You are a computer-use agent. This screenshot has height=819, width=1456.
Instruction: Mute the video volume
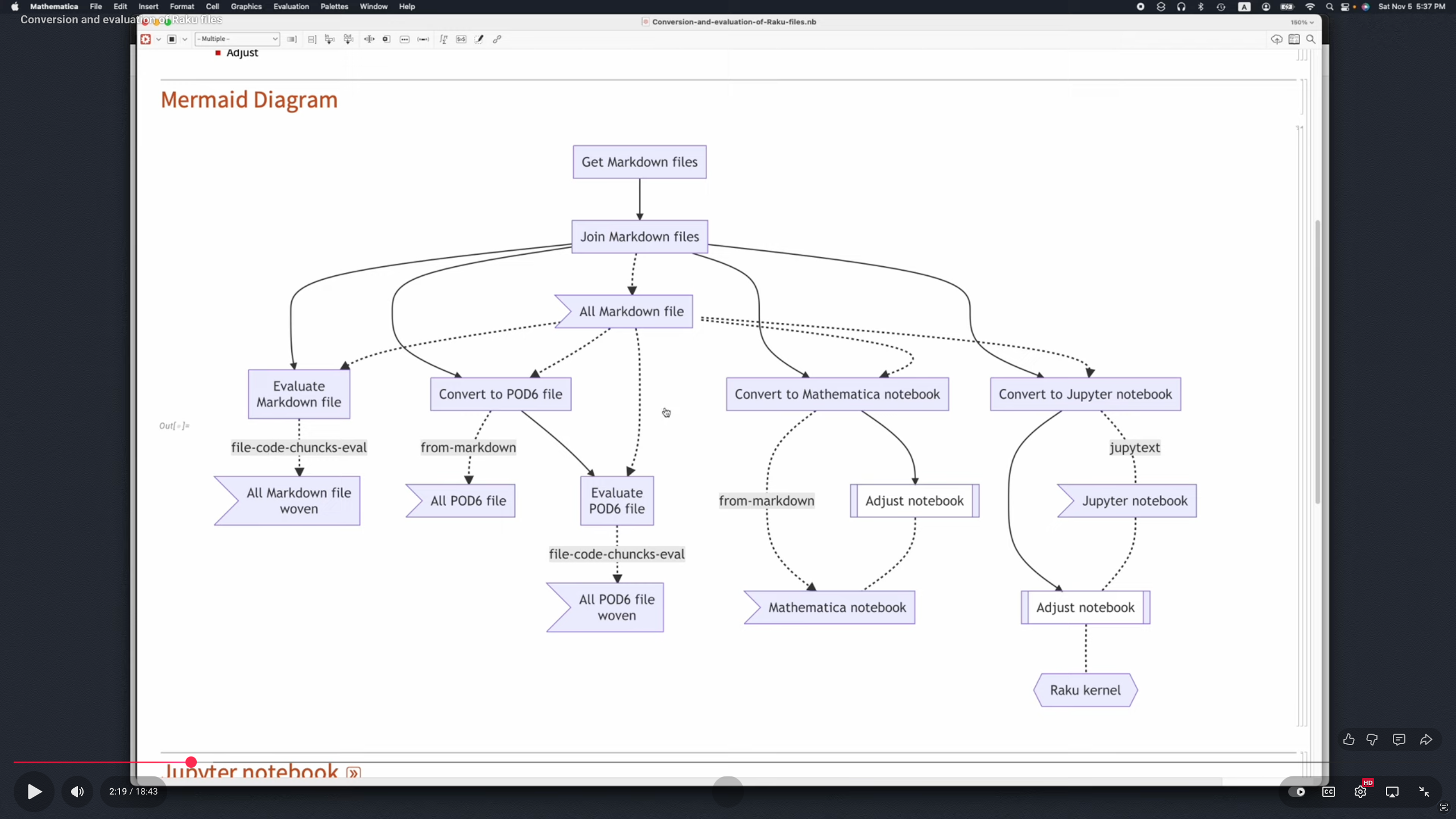[x=77, y=792]
